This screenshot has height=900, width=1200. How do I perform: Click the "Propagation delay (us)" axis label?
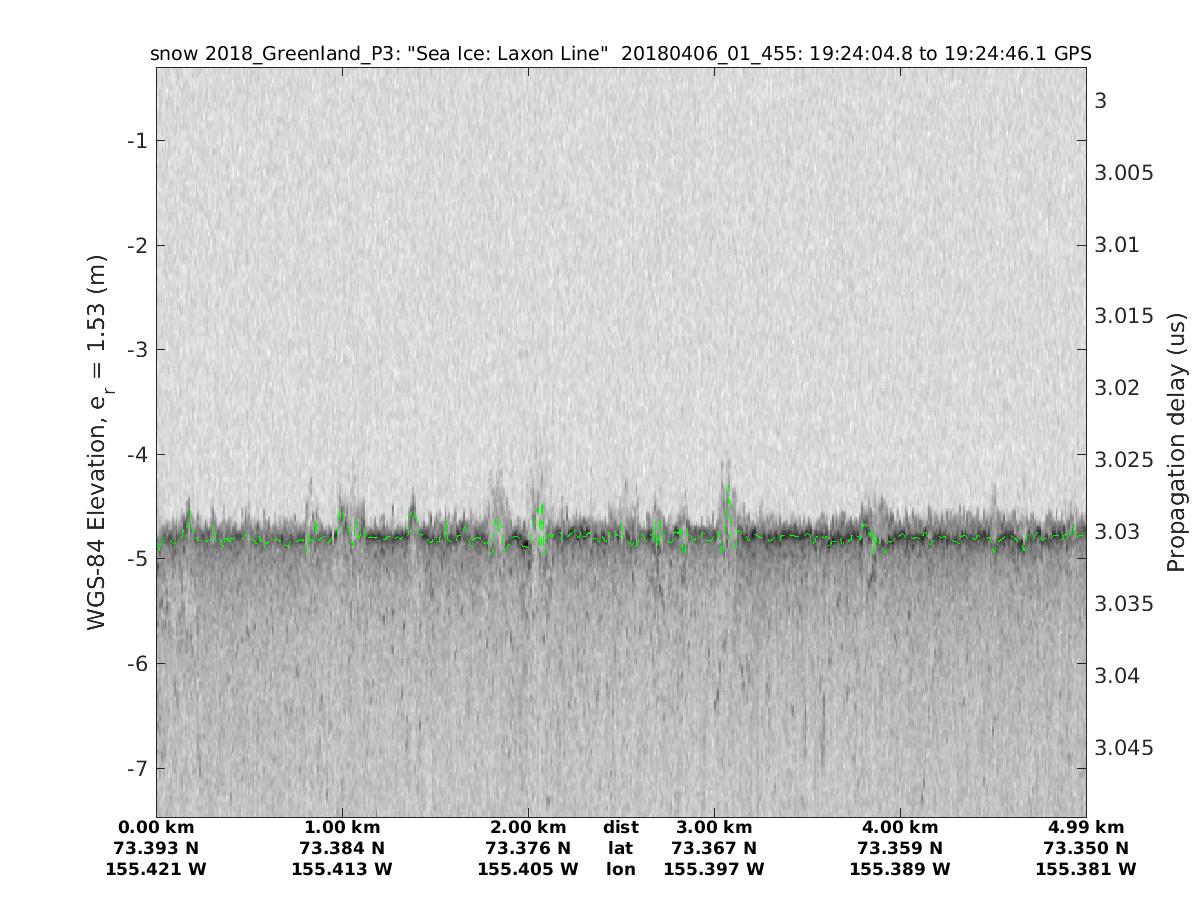(x=1176, y=441)
